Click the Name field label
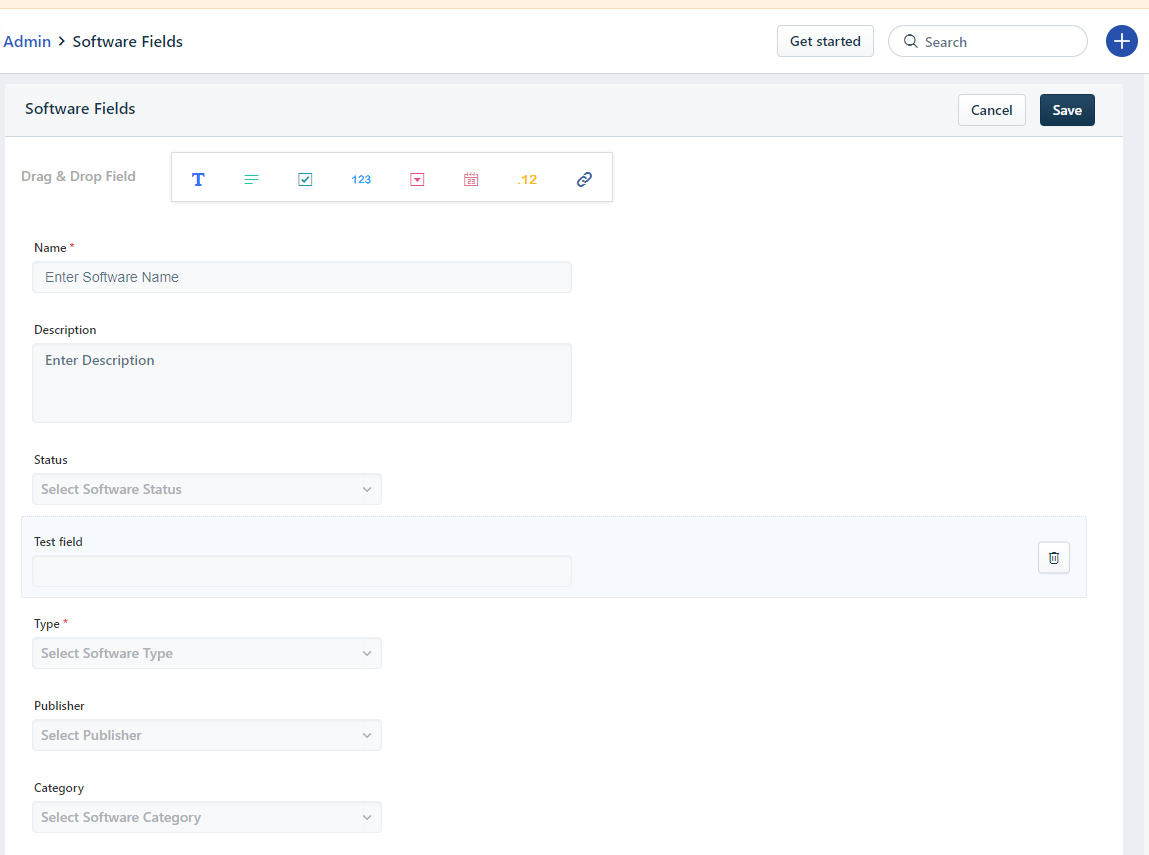Screen dimensions: 1149x855 click(50, 248)
